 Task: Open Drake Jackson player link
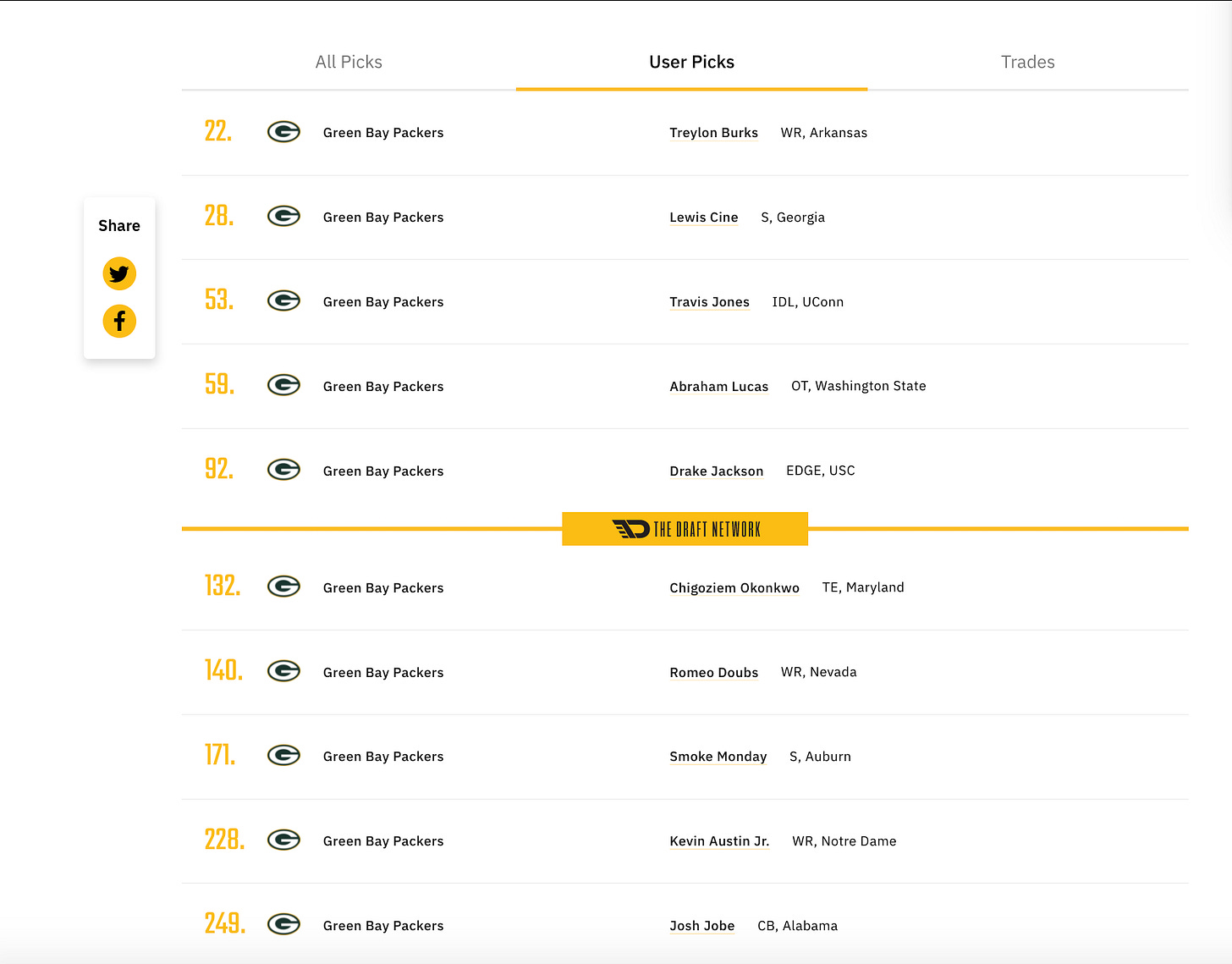pyautogui.click(x=717, y=471)
